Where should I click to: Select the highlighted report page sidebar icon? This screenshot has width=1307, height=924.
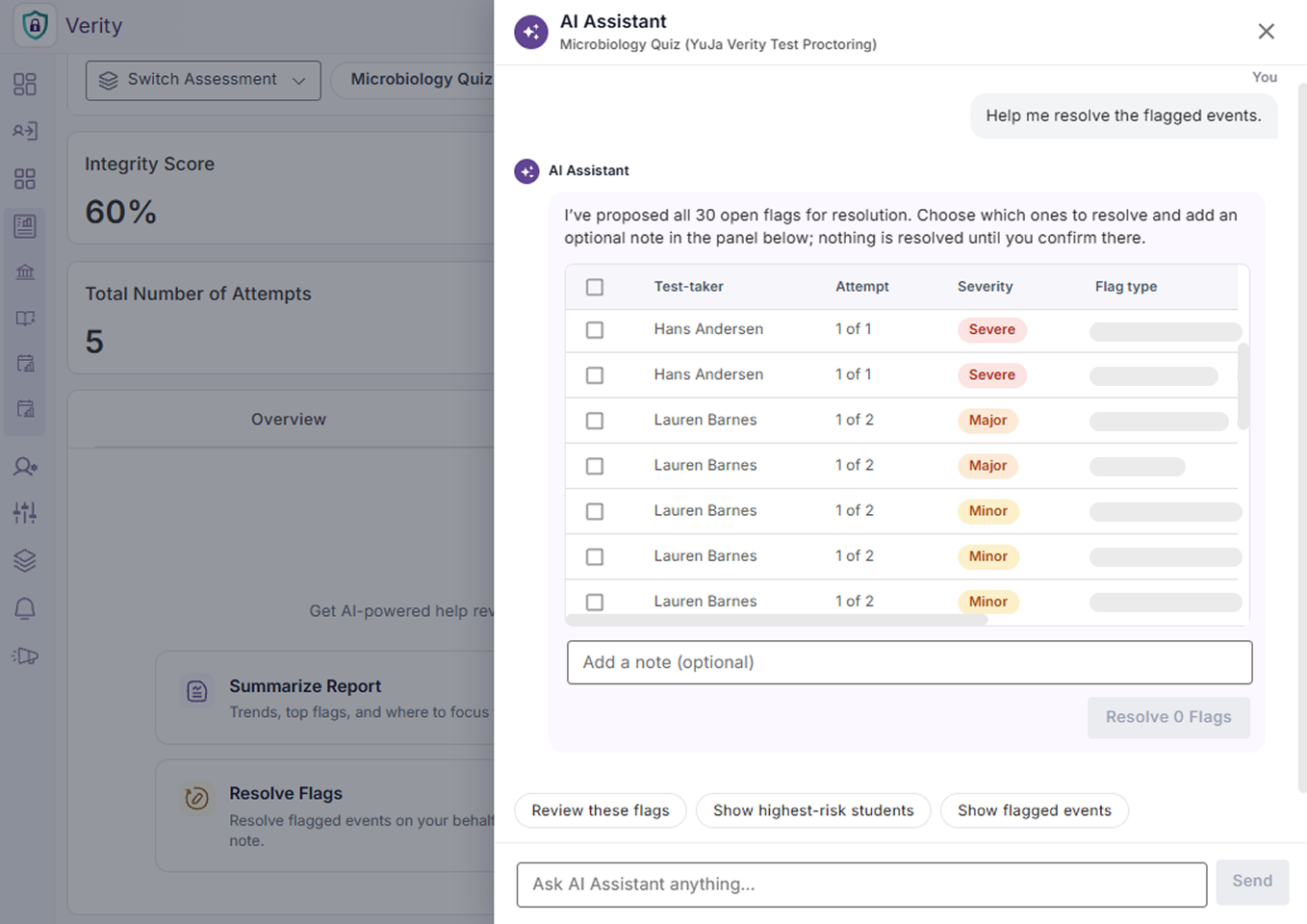(25, 226)
